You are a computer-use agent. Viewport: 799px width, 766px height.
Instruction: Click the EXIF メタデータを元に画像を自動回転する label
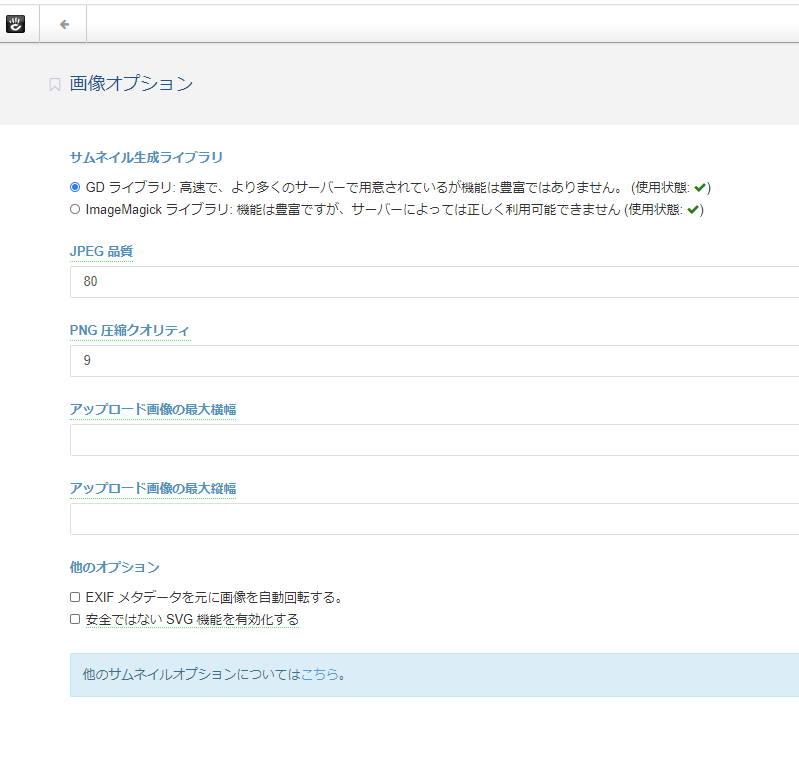point(214,597)
